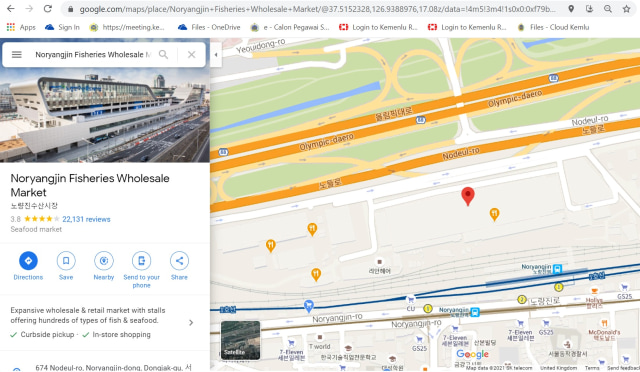Open the e - Calon Pegawai bookmark
This screenshot has height=372, width=640.
click(290, 27)
